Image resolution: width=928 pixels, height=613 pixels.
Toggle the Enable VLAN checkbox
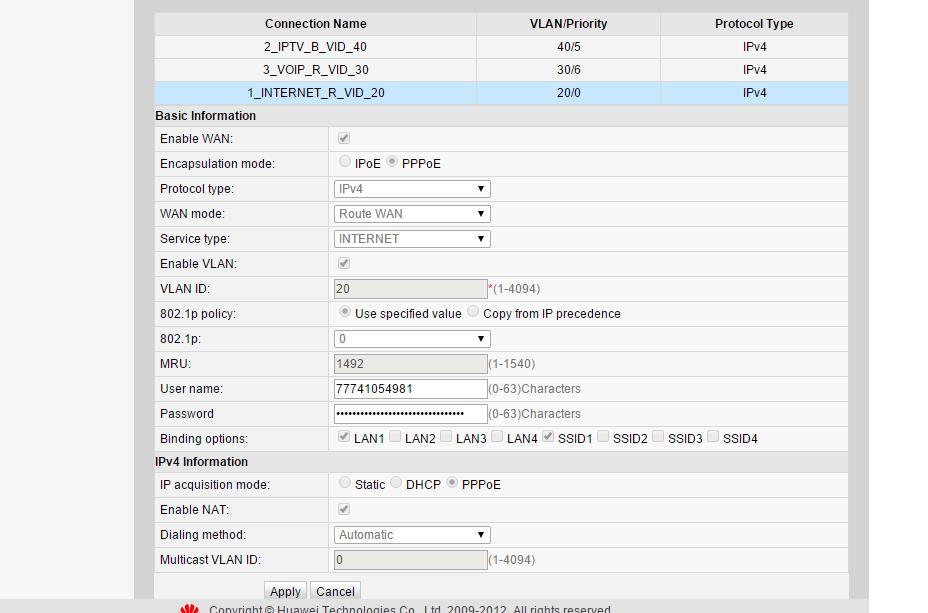(x=344, y=264)
